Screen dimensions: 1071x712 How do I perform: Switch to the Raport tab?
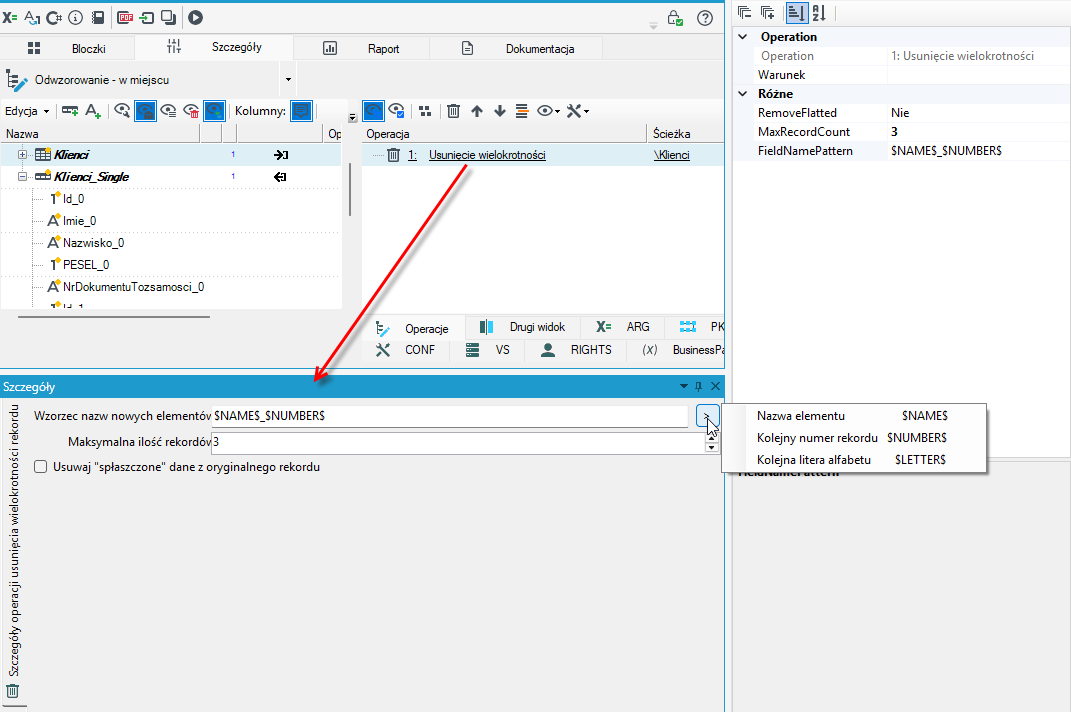[x=362, y=49]
